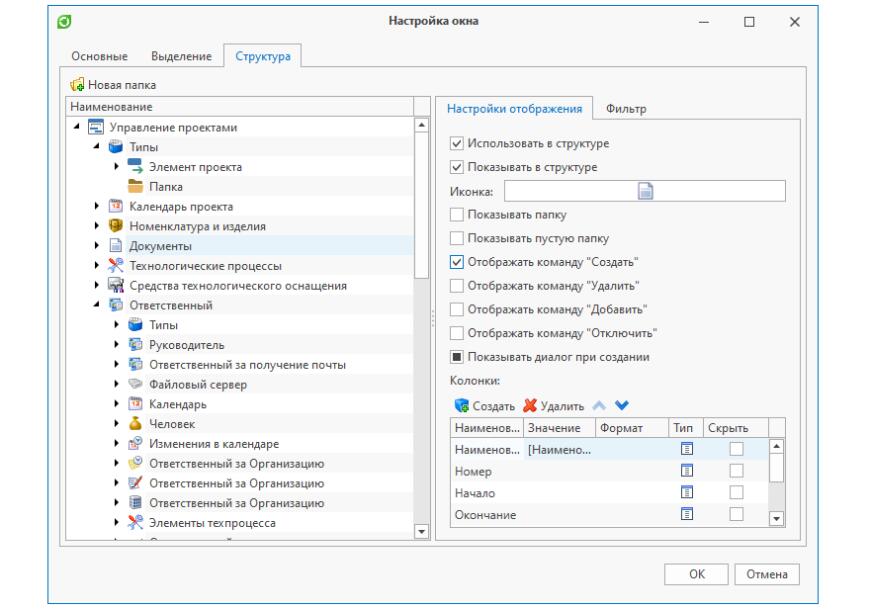Open the Выделение tab
Image resolution: width=870 pixels, height=610 pixels.
pos(181,57)
